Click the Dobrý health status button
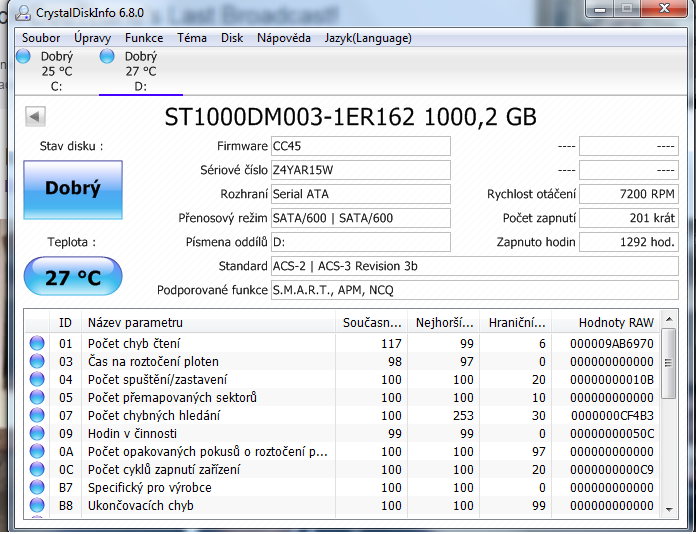Viewport: 697px width, 534px height. [73, 189]
